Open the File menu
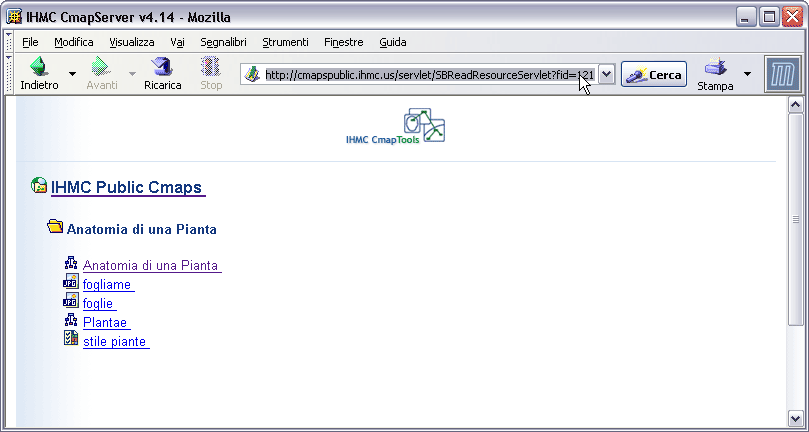 tap(30, 42)
